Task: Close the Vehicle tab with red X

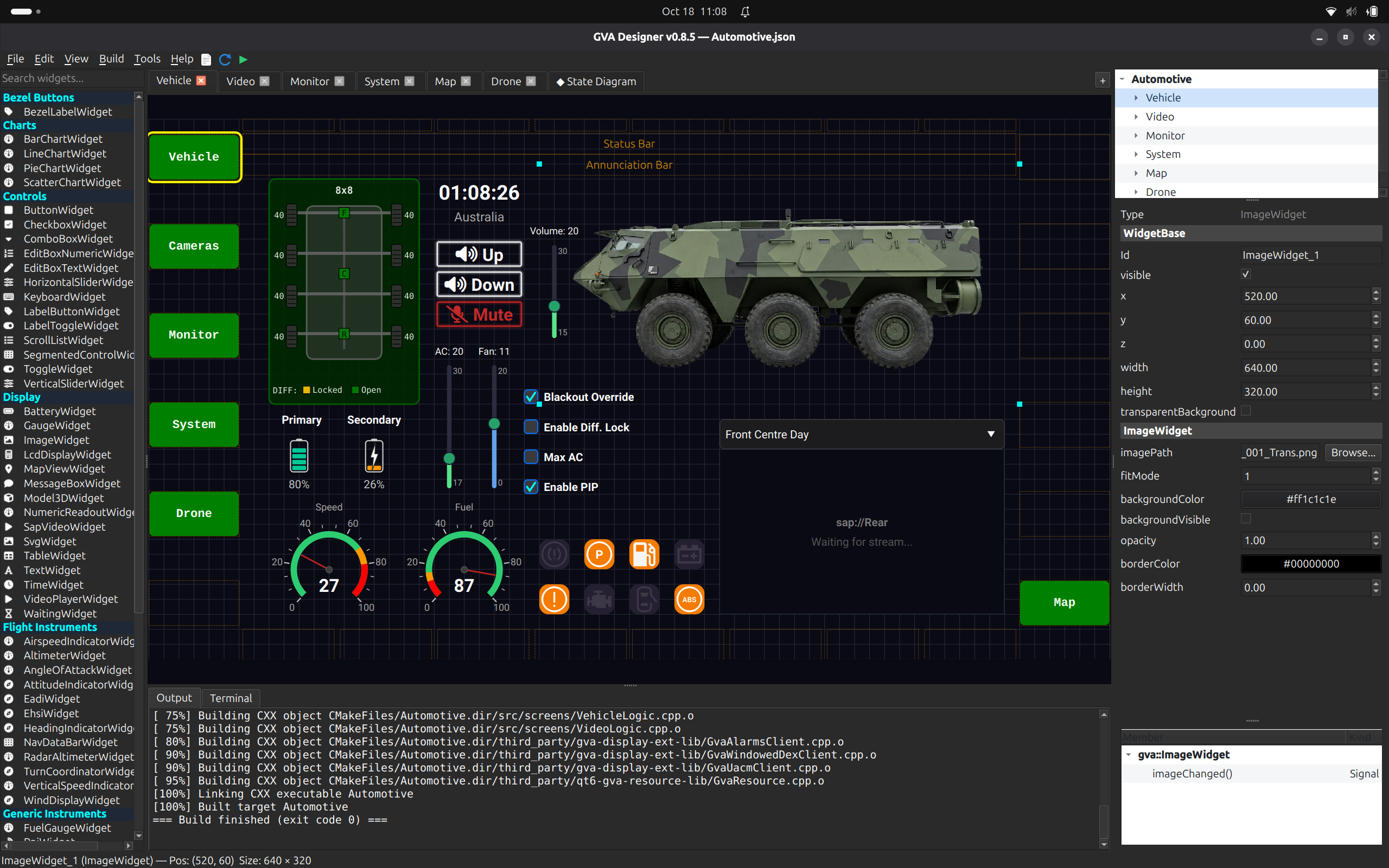Action: (x=201, y=81)
